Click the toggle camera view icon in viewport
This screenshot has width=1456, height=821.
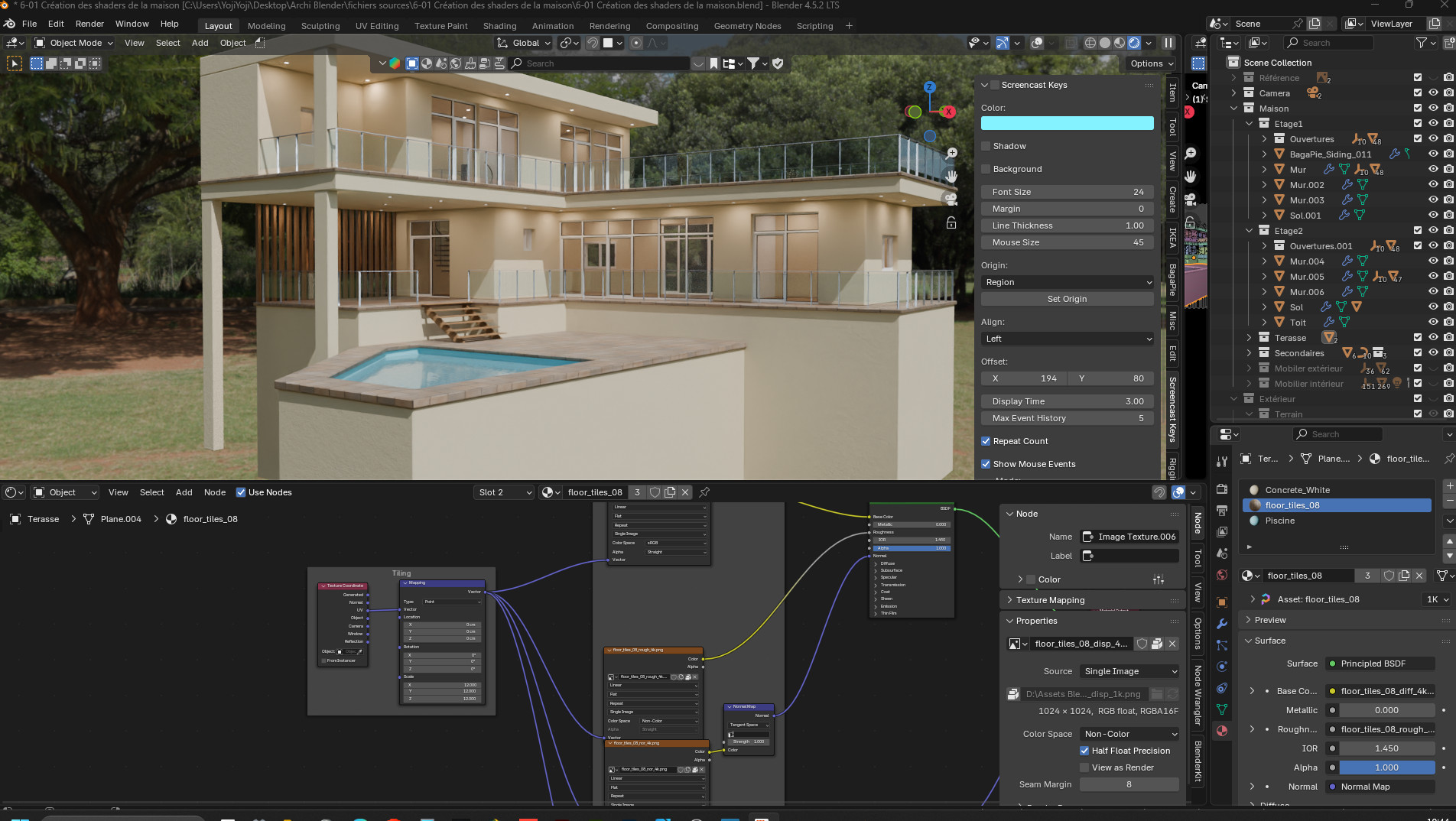[951, 199]
